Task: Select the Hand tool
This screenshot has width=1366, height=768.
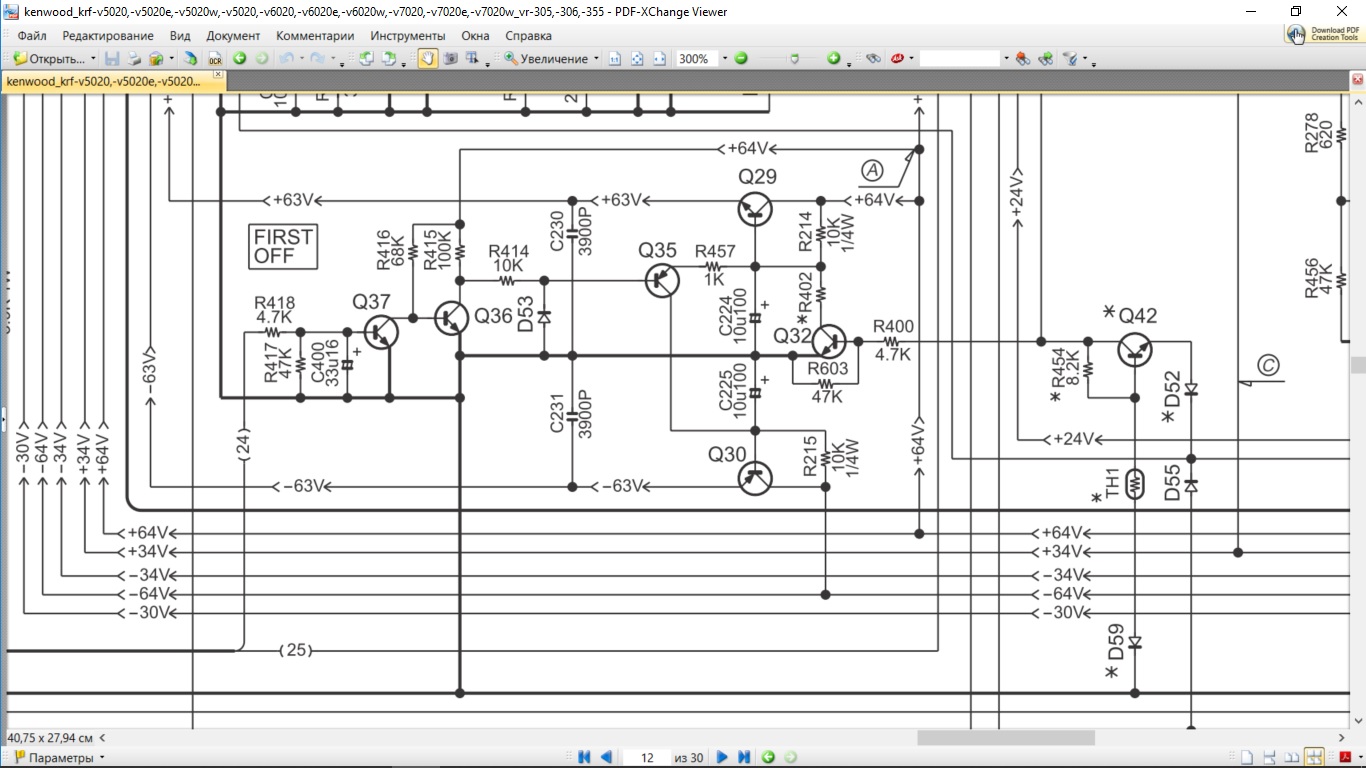Action: click(427, 59)
